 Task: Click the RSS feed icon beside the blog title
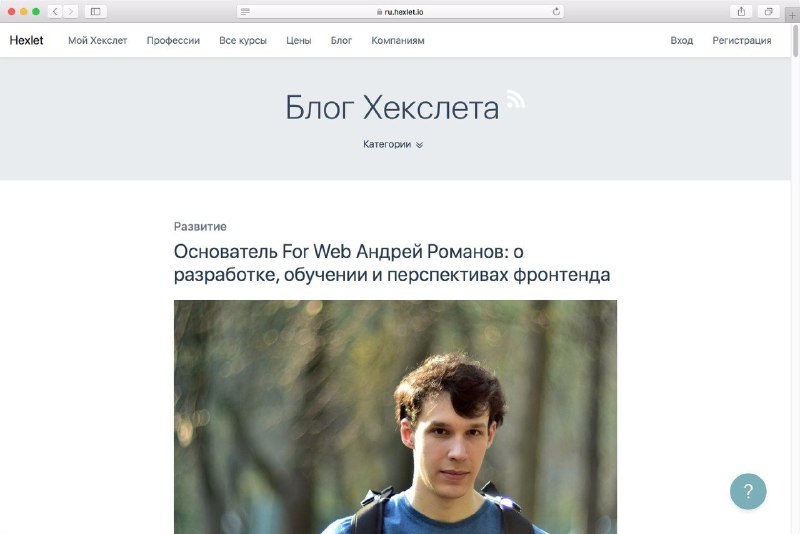click(515, 99)
